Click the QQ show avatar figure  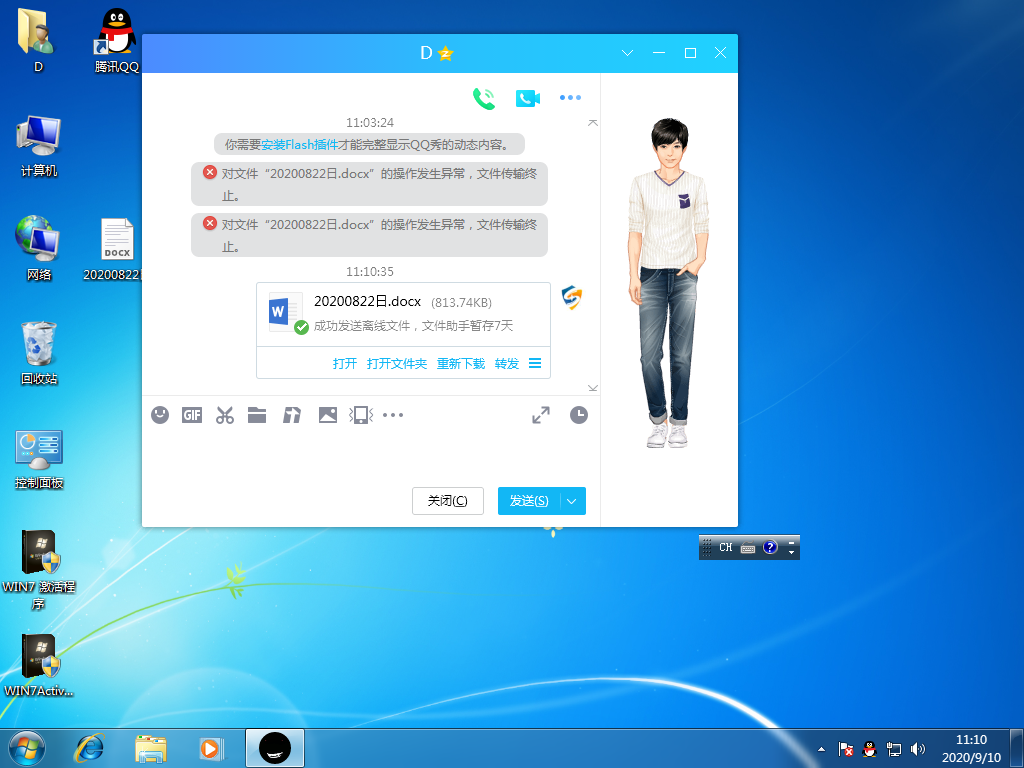[669, 283]
